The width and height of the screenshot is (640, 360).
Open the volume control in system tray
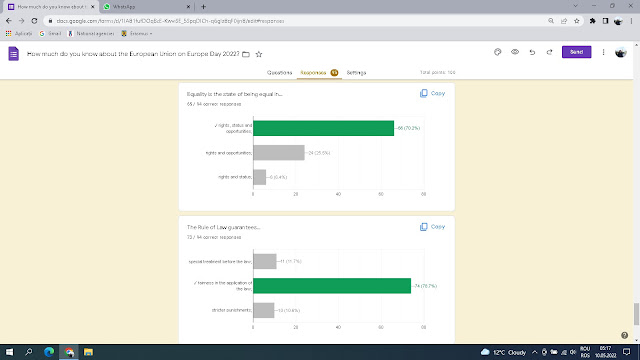click(573, 352)
